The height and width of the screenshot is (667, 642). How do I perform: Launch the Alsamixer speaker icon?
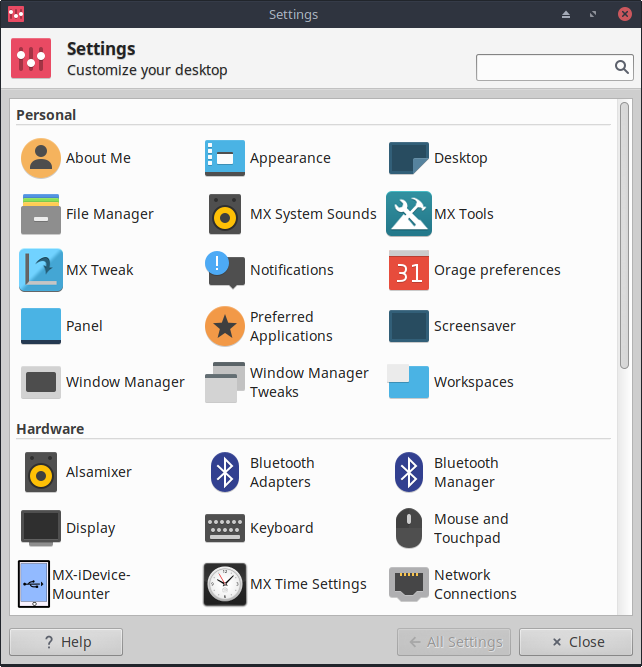click(41, 472)
